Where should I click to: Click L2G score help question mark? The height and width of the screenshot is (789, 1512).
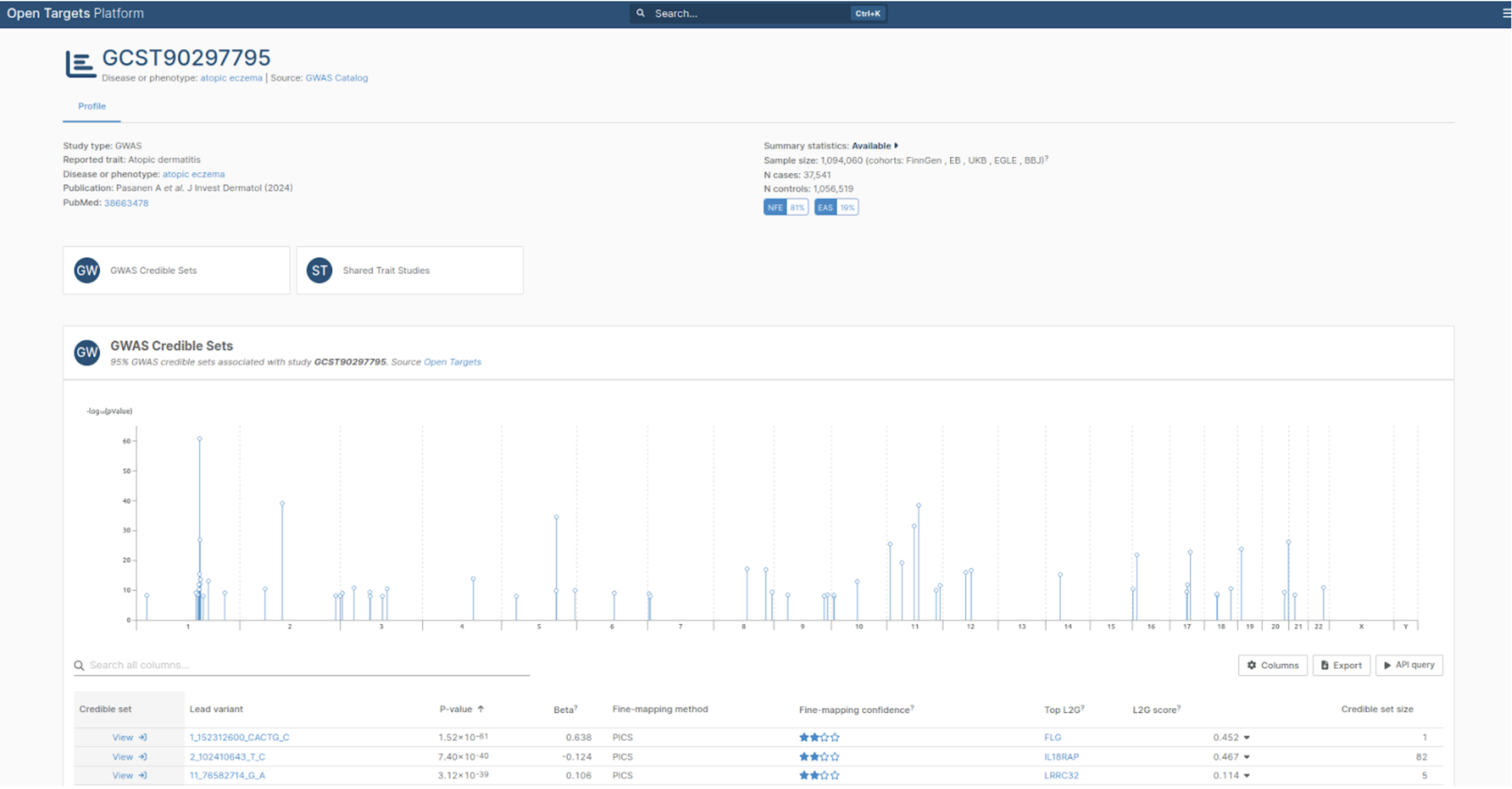[x=1179, y=707]
